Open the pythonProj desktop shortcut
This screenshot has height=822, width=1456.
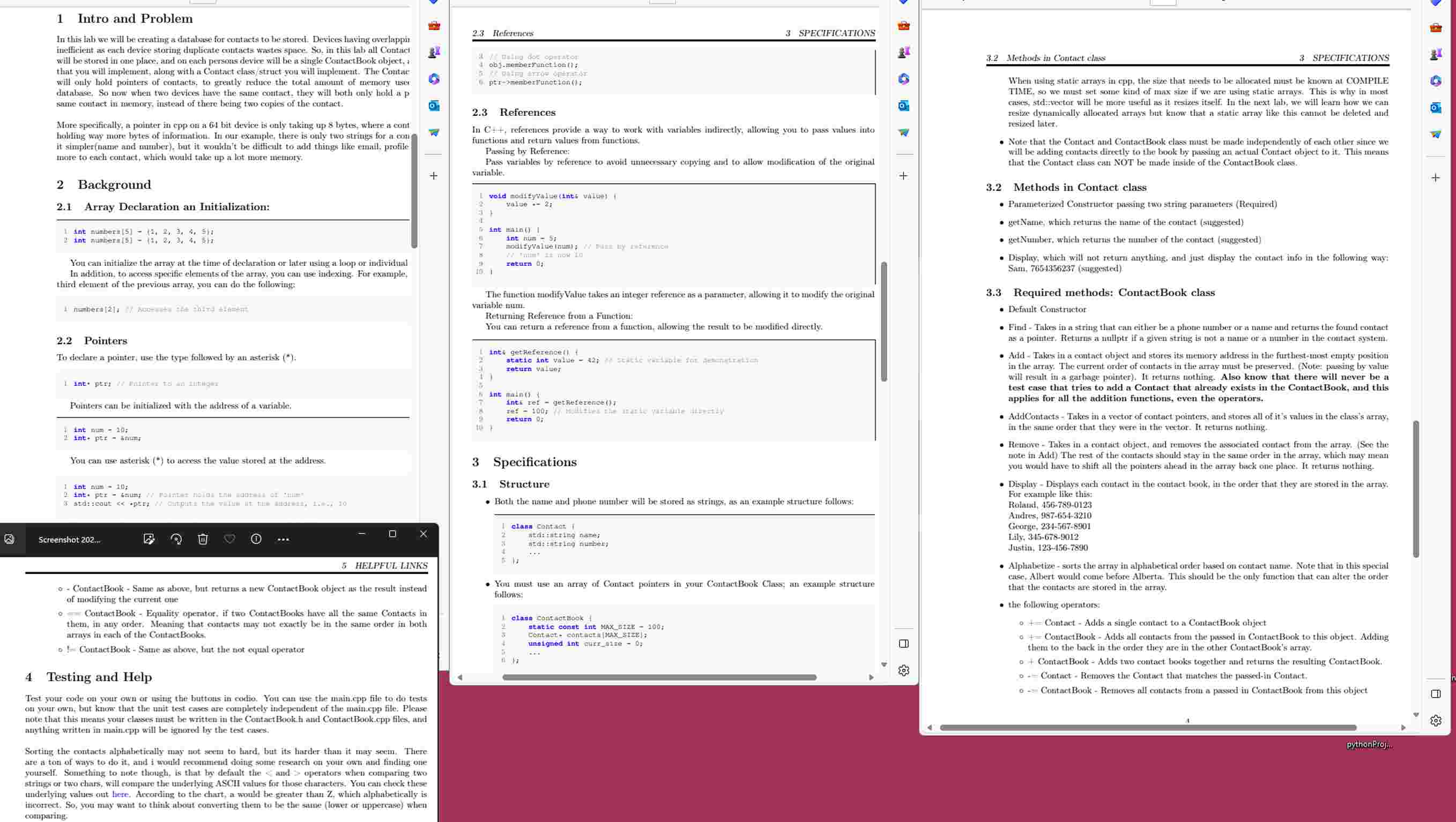click(x=1370, y=744)
